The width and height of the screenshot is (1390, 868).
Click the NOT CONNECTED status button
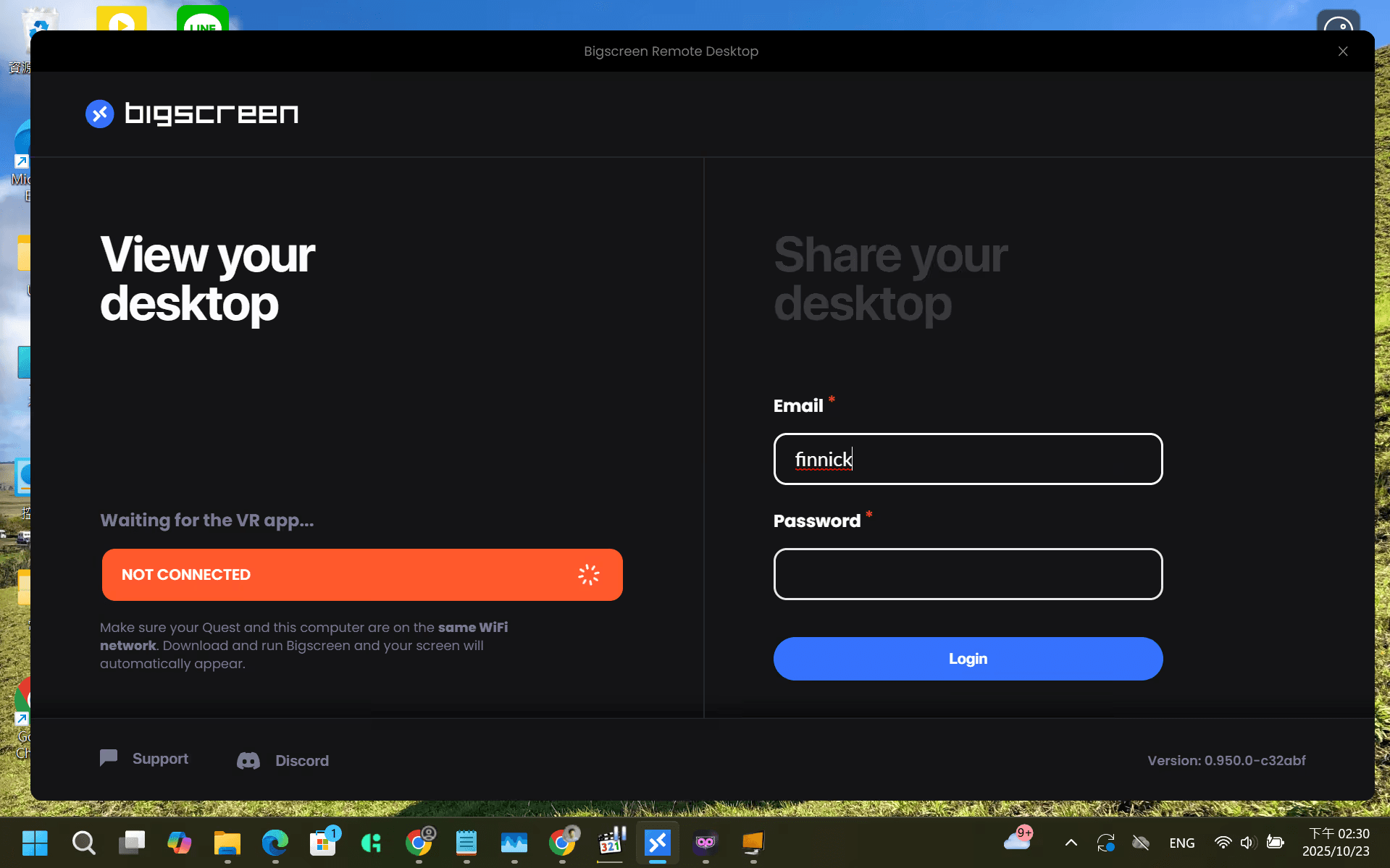[x=362, y=575]
